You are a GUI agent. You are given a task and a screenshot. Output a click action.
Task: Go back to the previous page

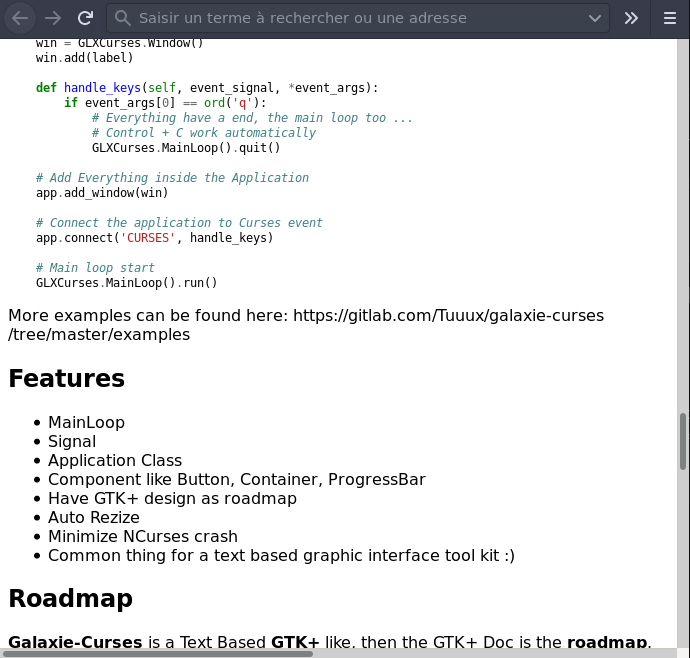point(20,18)
